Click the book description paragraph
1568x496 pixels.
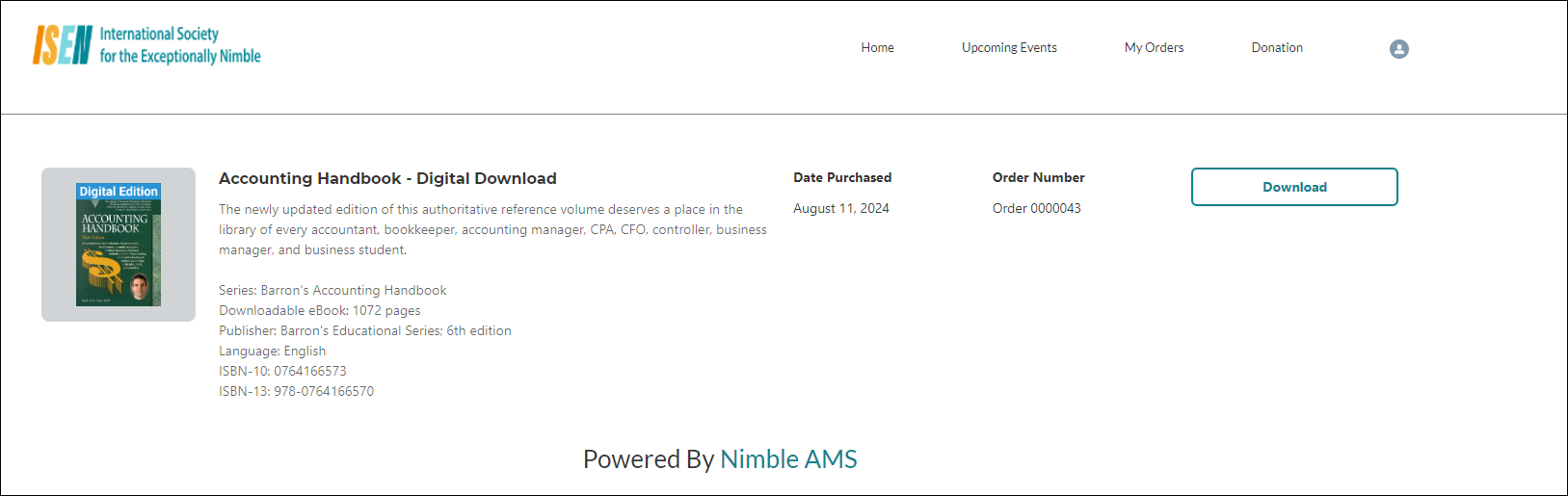tap(492, 229)
